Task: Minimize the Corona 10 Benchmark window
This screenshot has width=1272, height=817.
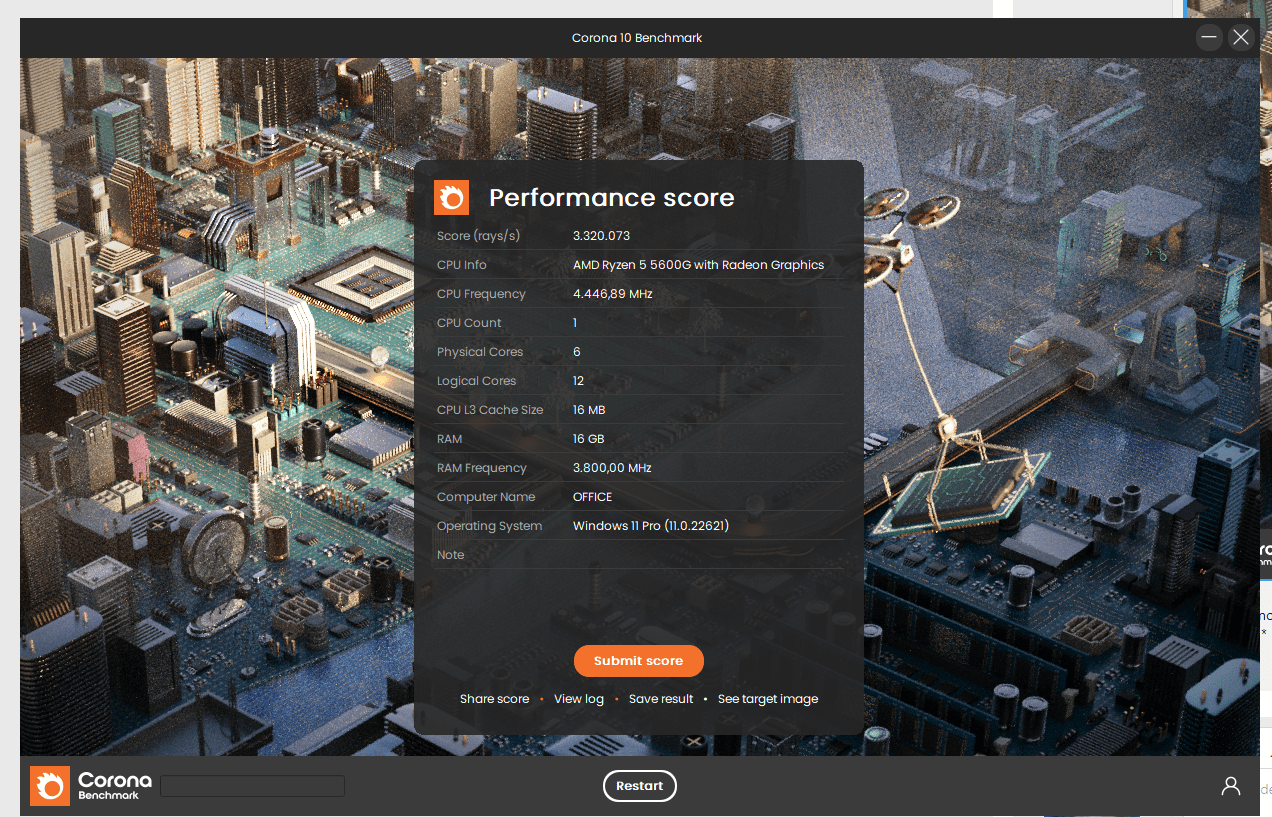Action: [1209, 38]
